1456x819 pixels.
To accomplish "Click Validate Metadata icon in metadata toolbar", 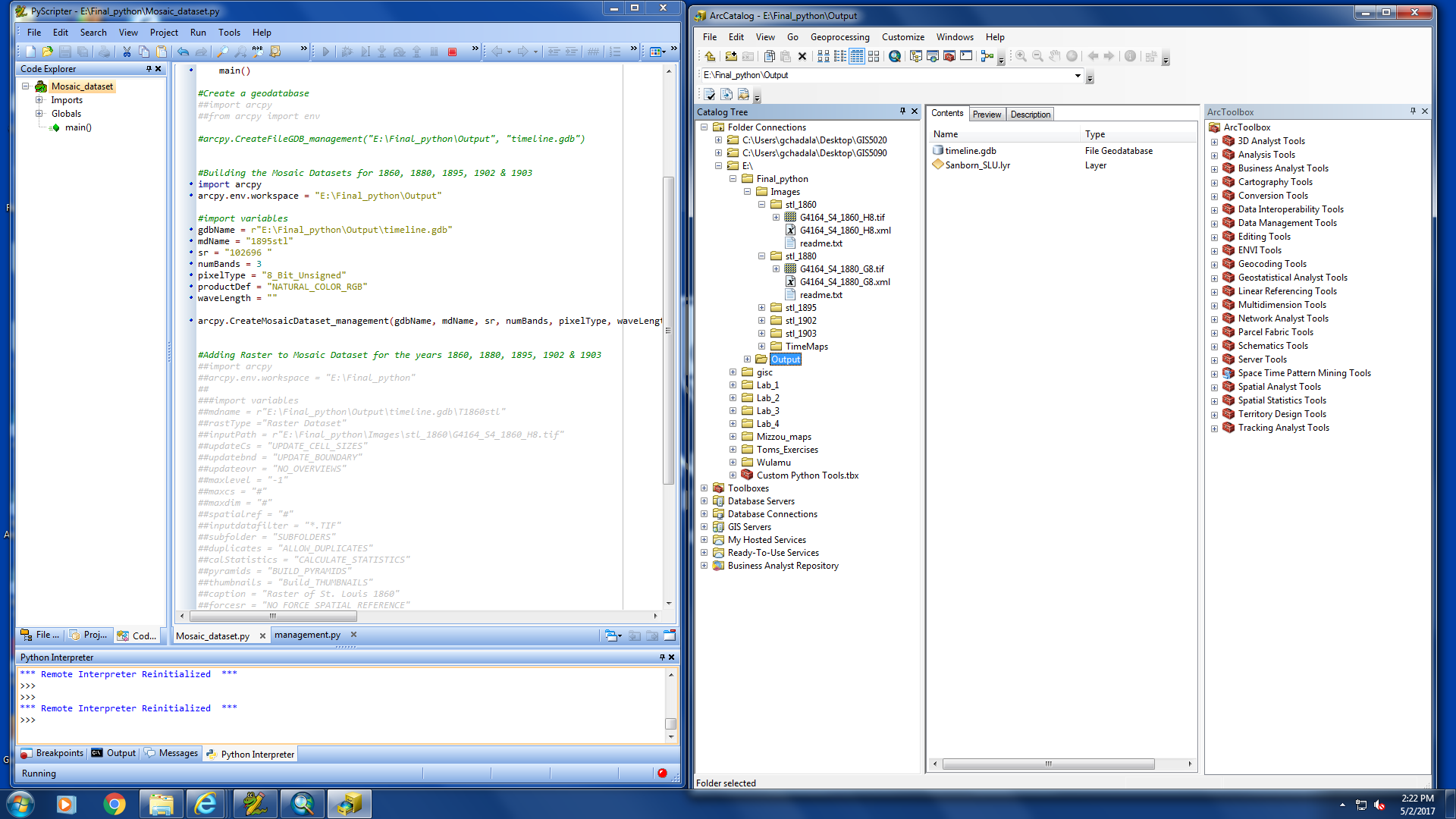I will [x=710, y=95].
